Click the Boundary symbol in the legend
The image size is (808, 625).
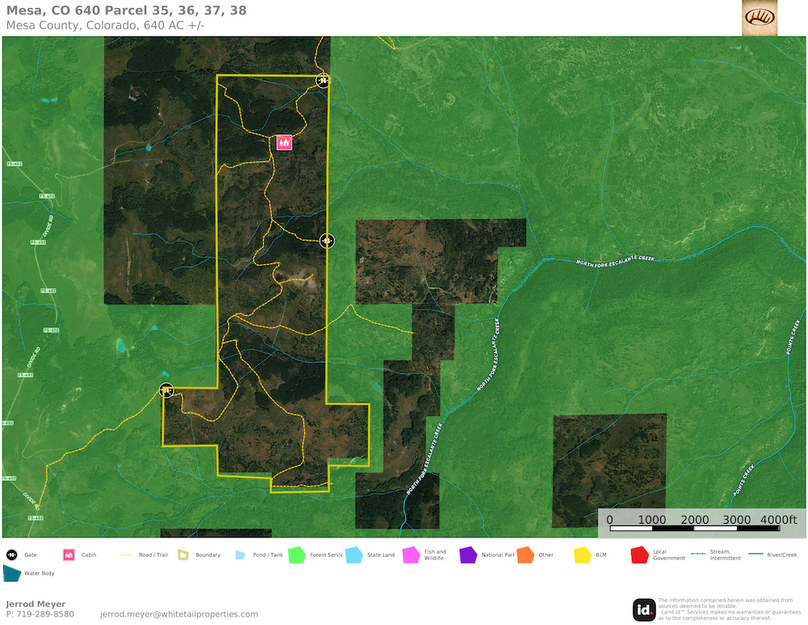point(184,554)
